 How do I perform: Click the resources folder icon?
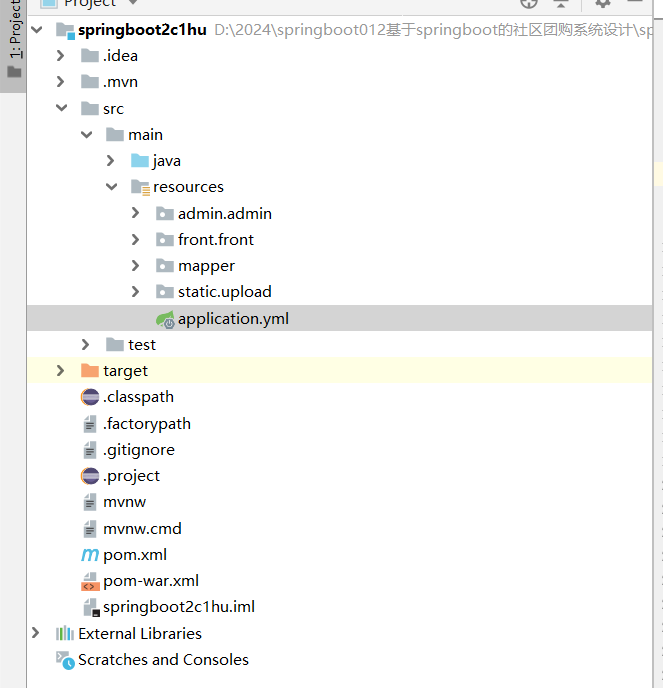[x=140, y=187]
